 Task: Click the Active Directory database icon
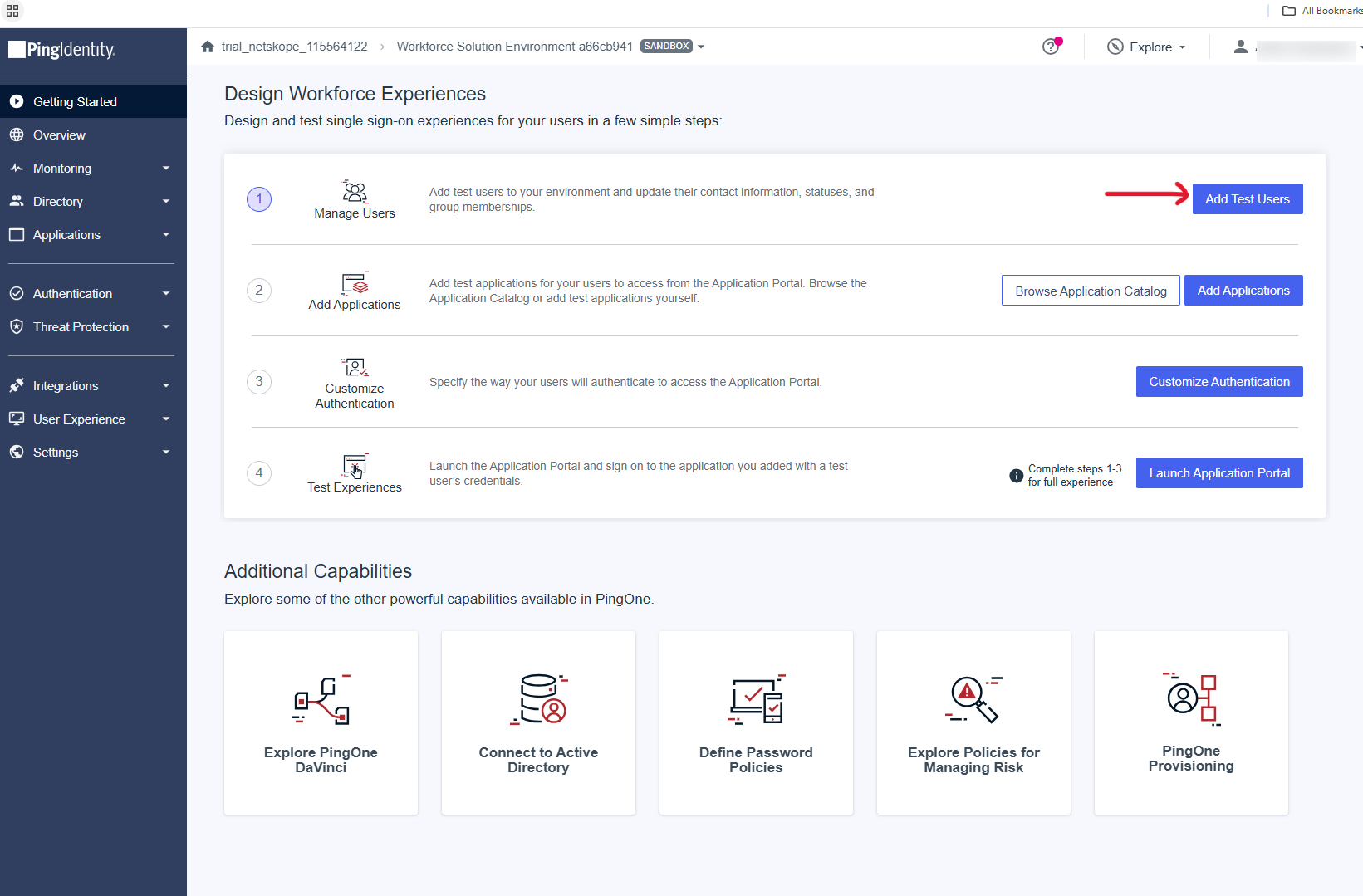pyautogui.click(x=539, y=700)
